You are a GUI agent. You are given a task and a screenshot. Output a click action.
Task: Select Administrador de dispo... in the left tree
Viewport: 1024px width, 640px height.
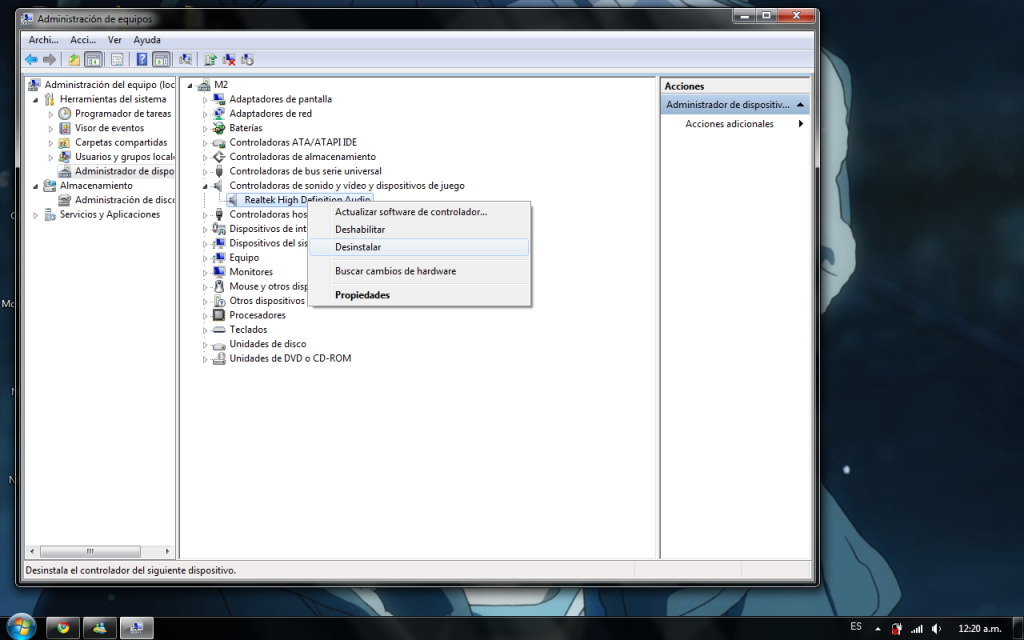click(124, 171)
